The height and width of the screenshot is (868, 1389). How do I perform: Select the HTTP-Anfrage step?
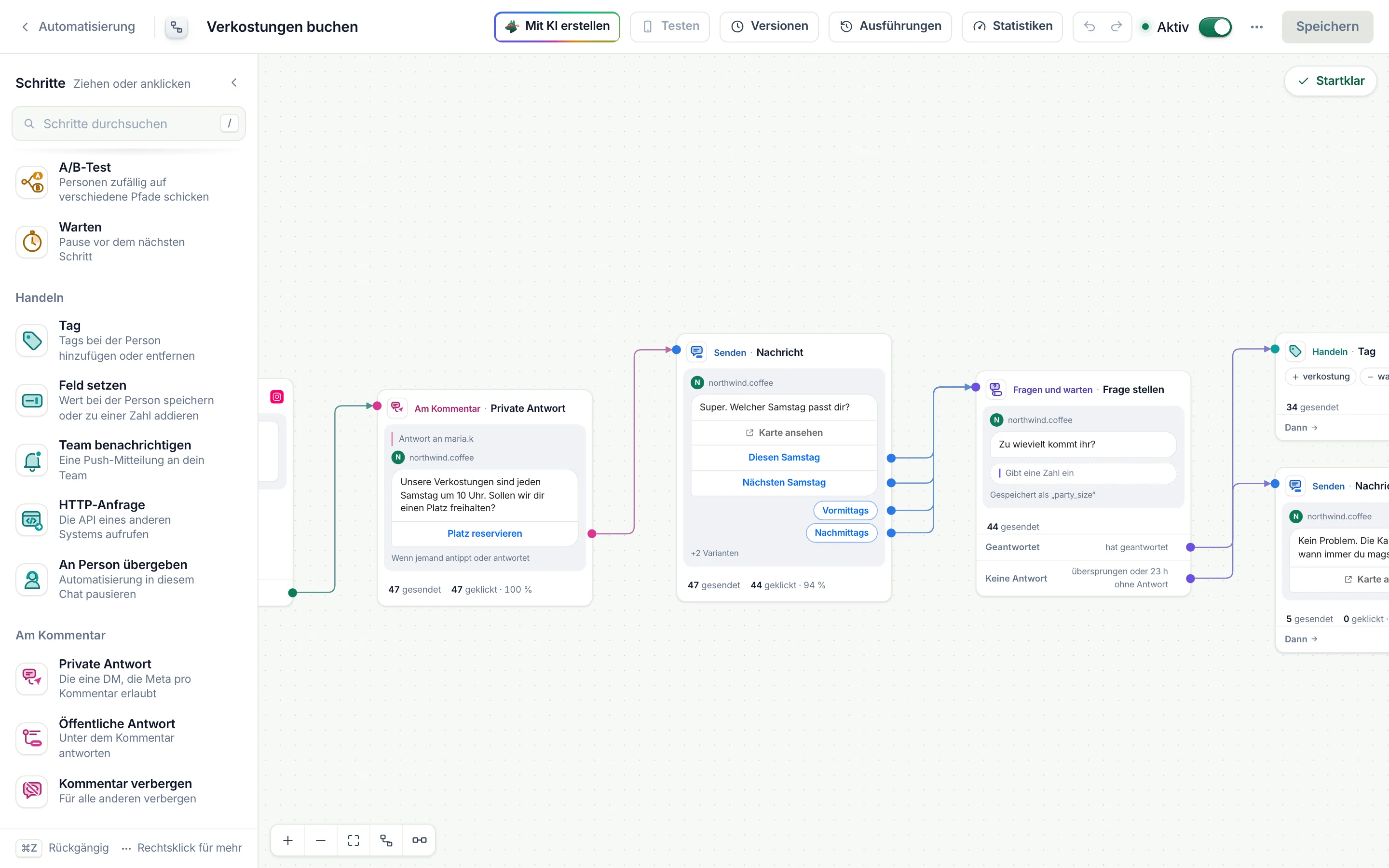tap(129, 519)
